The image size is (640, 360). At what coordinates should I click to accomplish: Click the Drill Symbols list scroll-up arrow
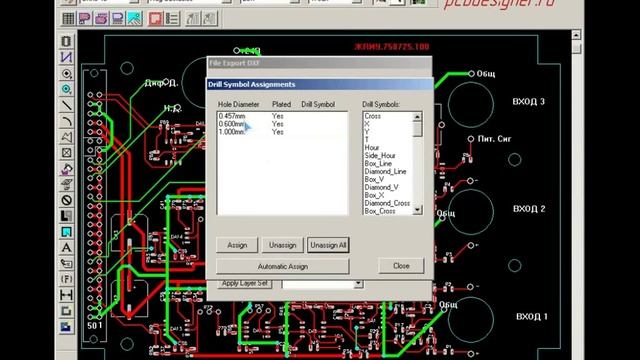[417, 117]
